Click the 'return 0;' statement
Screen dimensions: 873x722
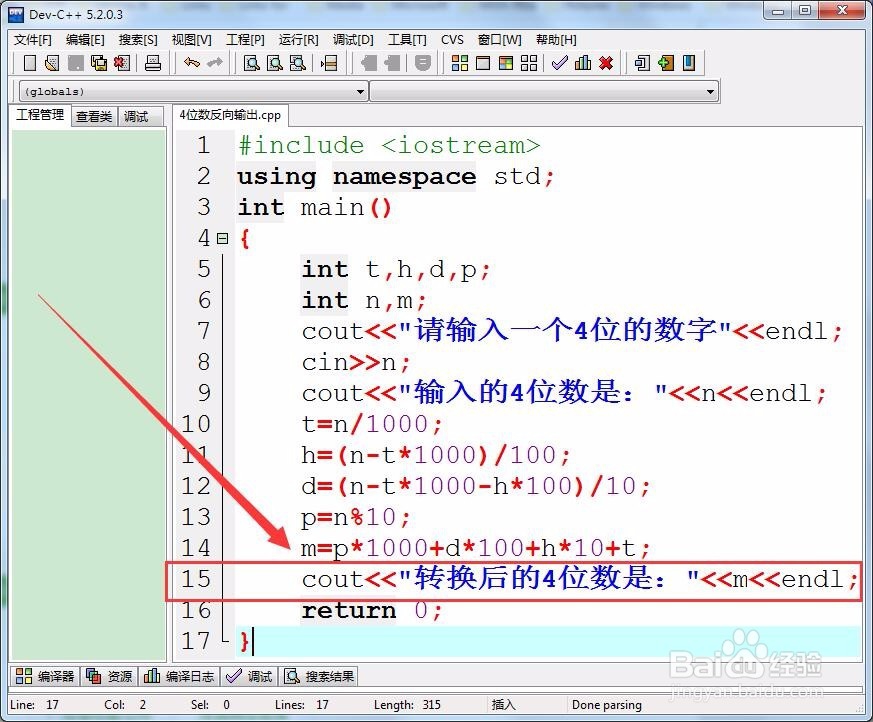[372, 611]
